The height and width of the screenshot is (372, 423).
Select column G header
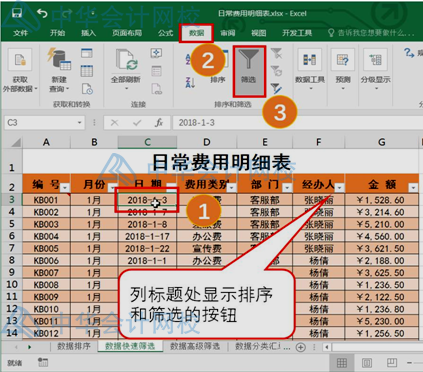point(382,142)
